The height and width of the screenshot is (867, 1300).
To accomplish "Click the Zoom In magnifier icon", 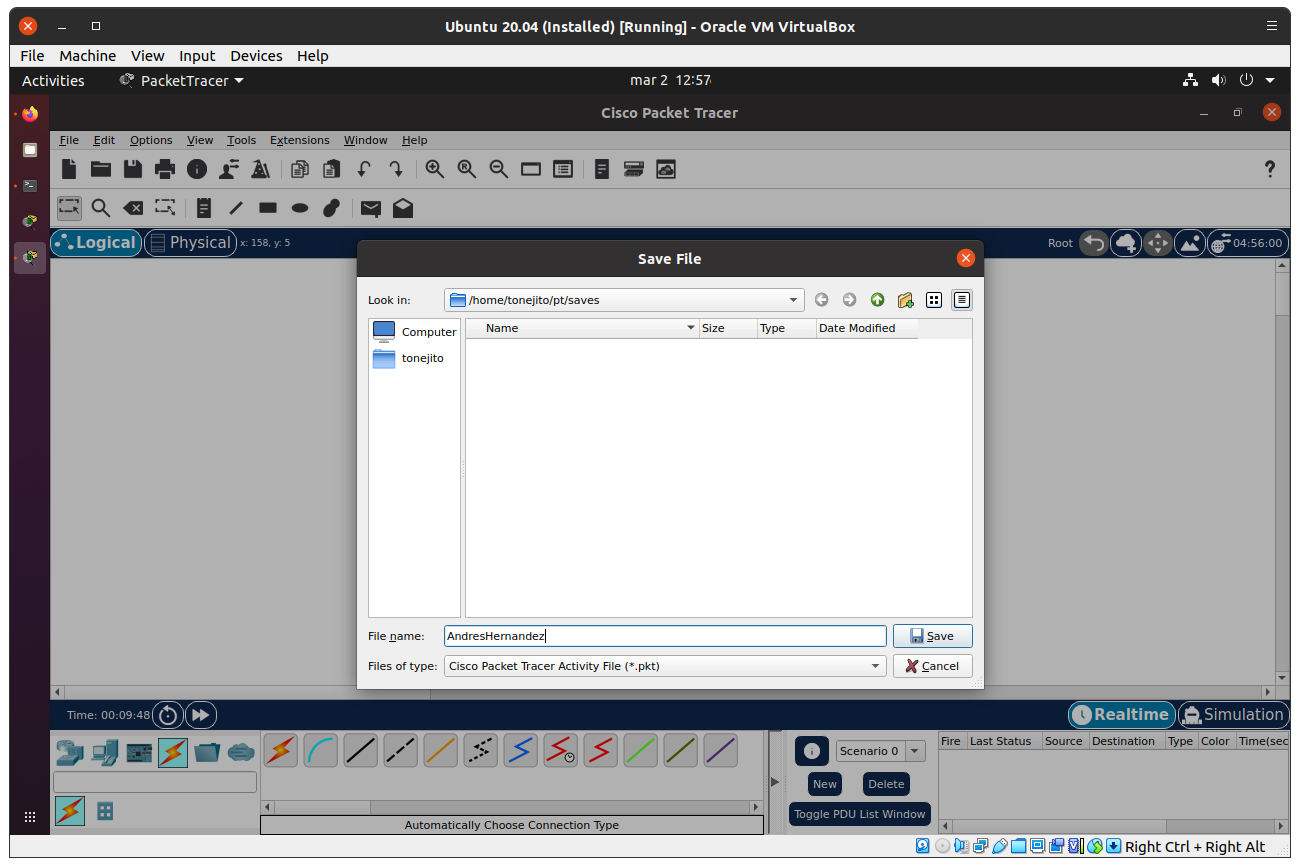I will pos(435,169).
